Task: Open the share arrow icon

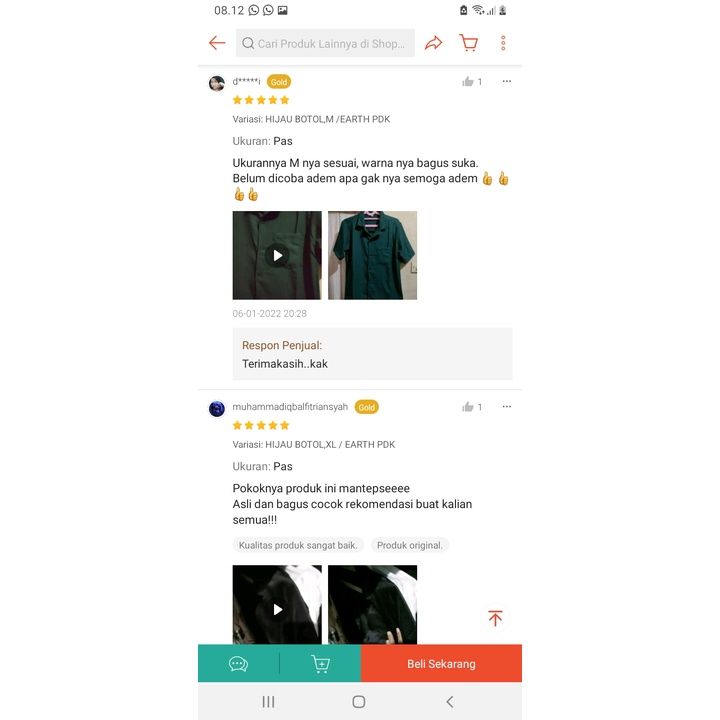Action: point(433,43)
